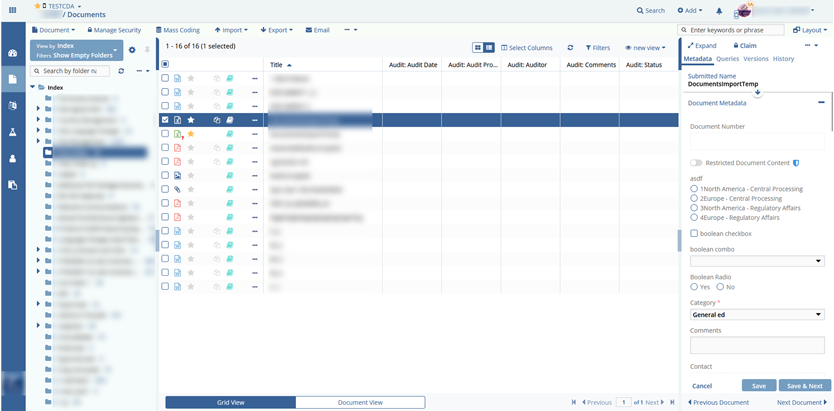Open the dashboard gauge icon in sidebar

coord(12,52)
